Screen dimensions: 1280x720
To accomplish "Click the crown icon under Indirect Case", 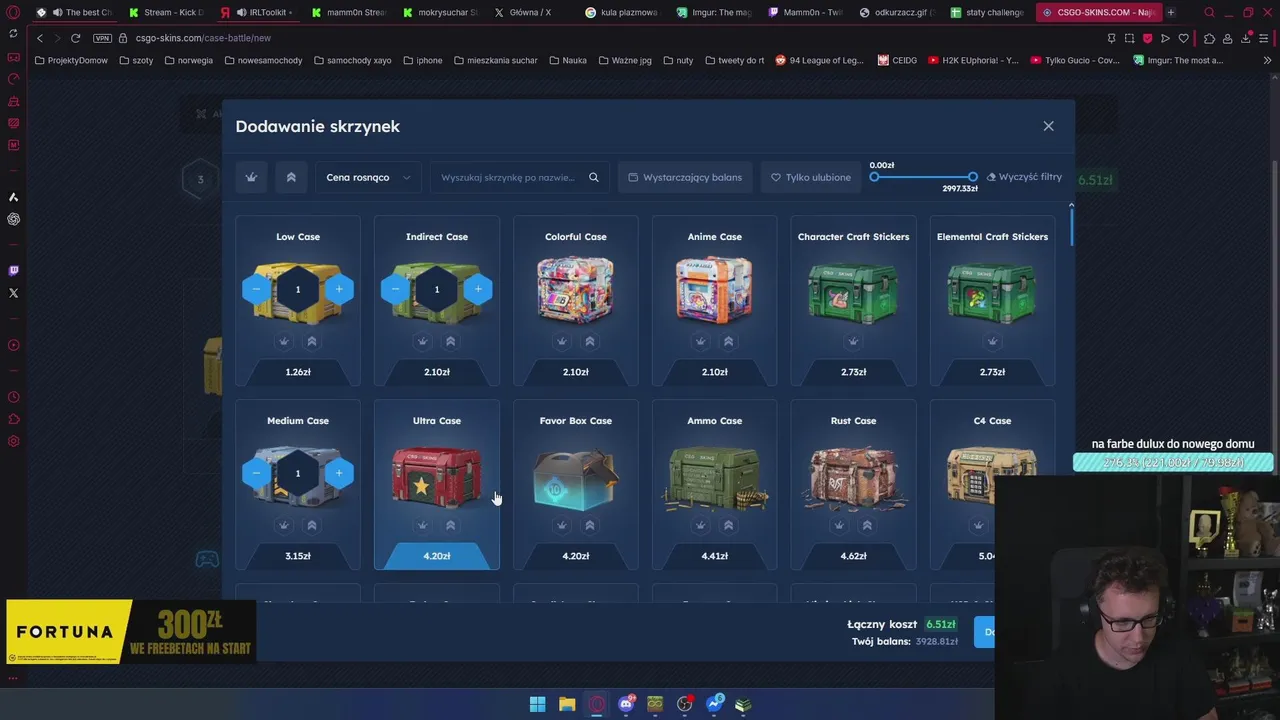I will coord(423,341).
